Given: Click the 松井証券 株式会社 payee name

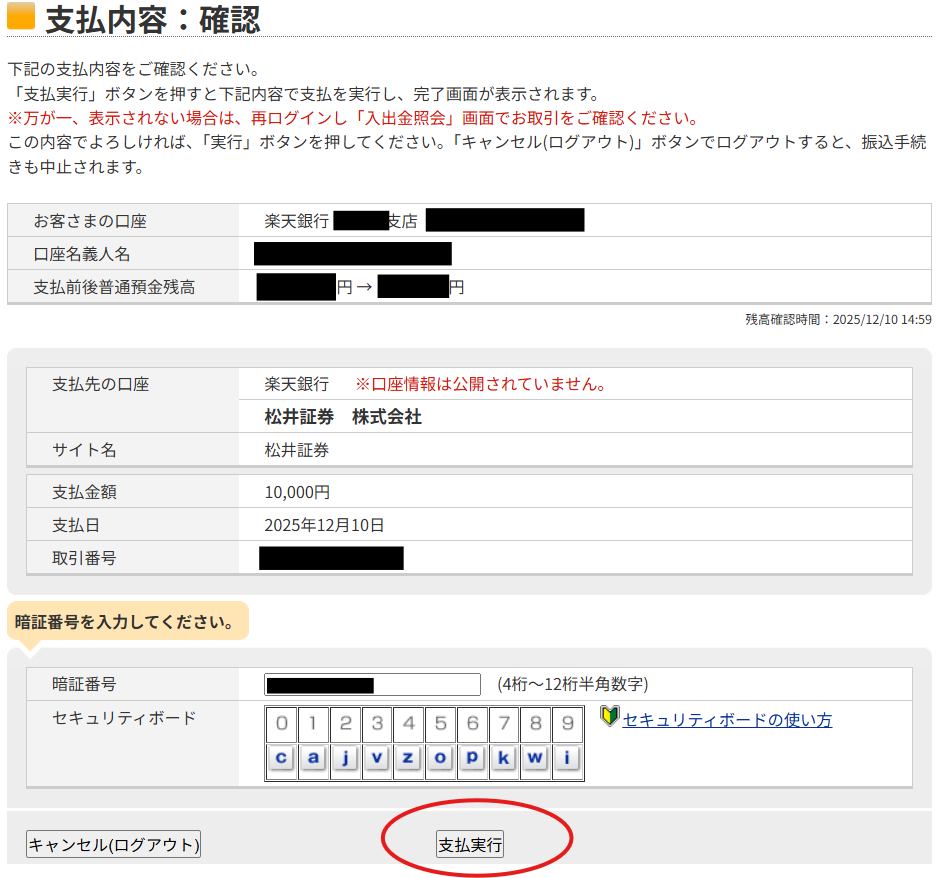Looking at the screenshot, I should 343,417.
